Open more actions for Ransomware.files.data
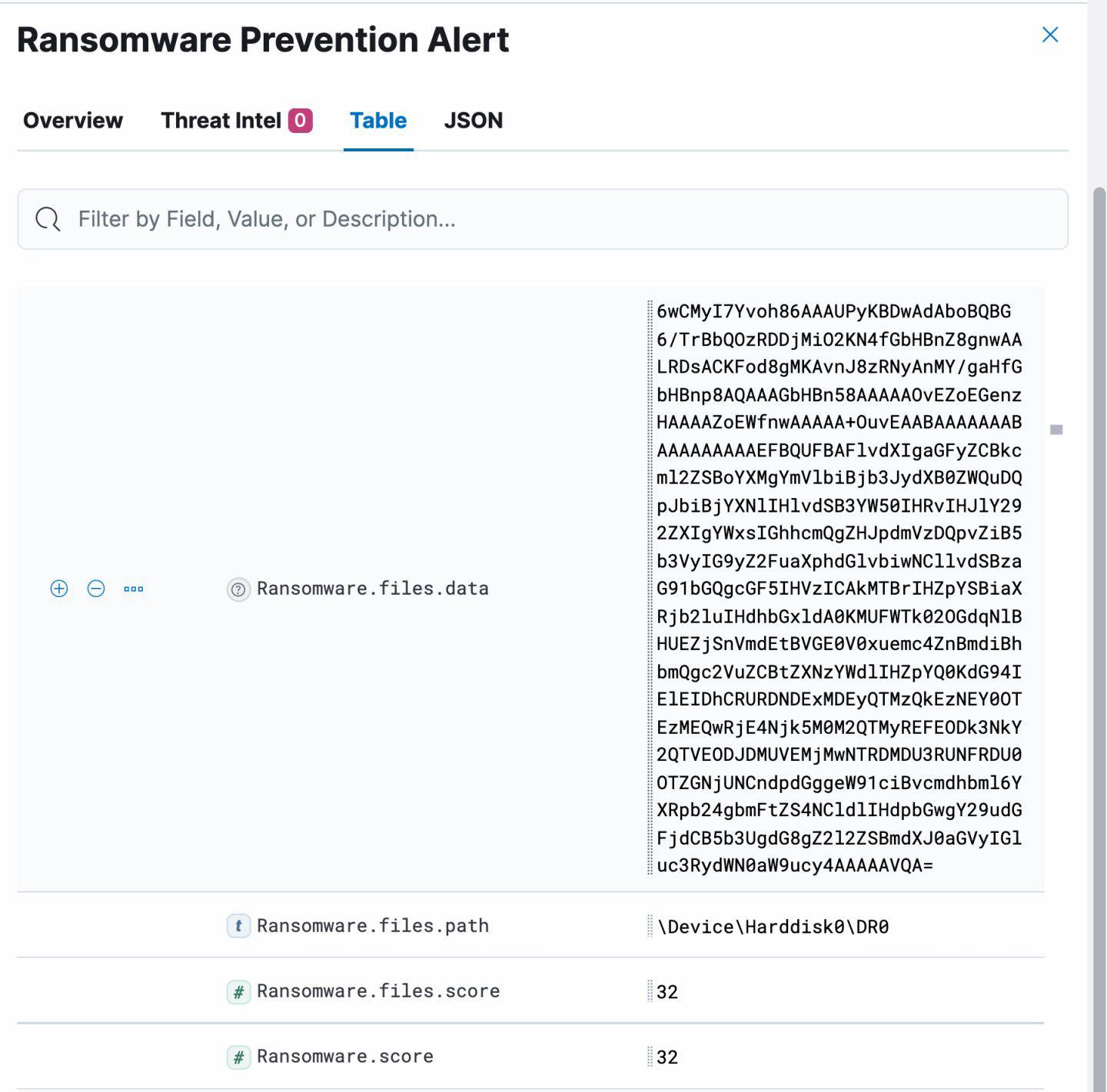The image size is (1107, 1092). coord(134,589)
